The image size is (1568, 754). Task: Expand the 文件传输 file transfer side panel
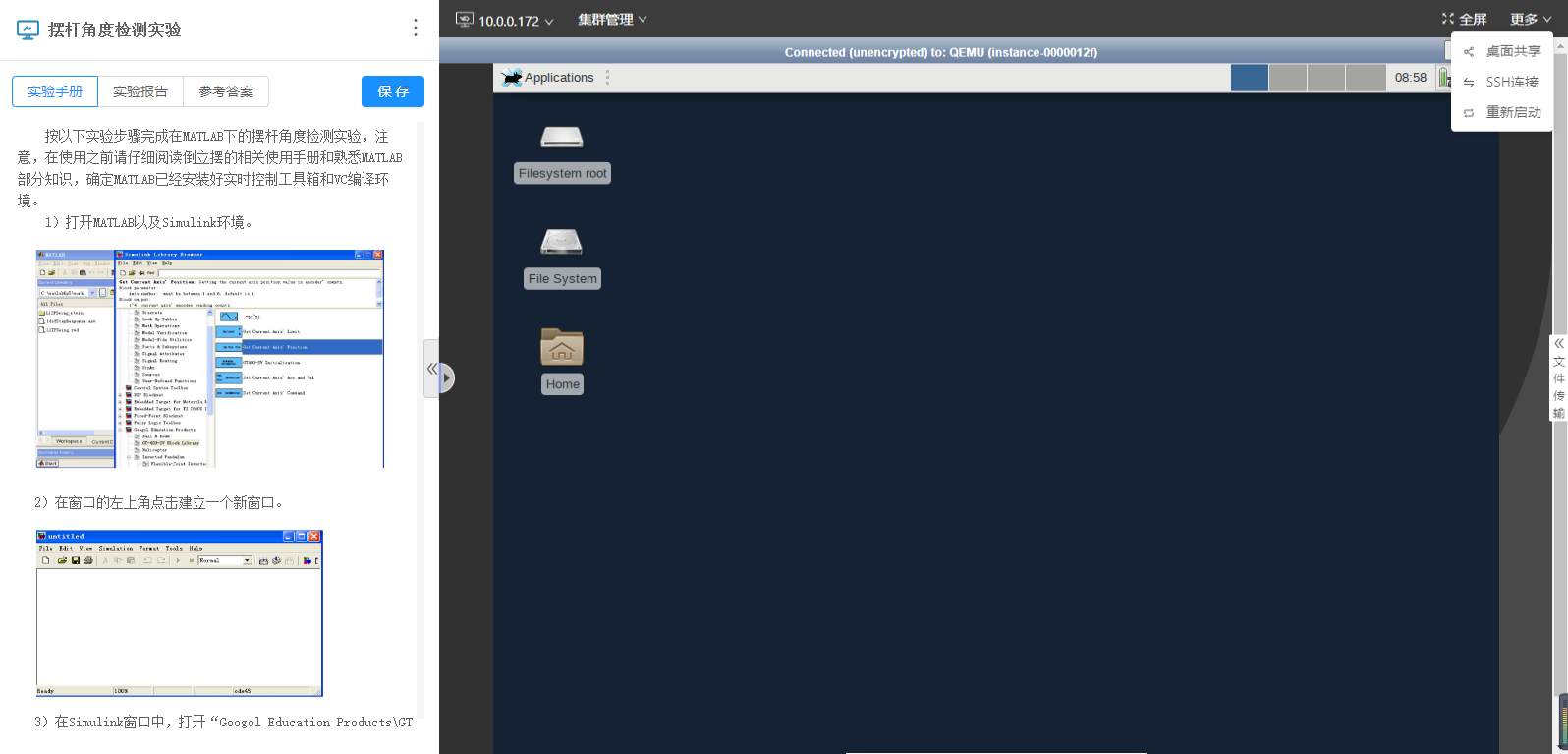(x=1558, y=378)
